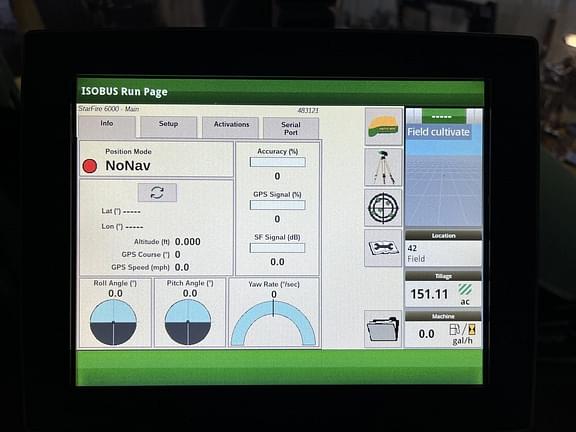Viewport: 576px width, 432px height.
Task: Click the red NoNav status indicator
Action: tap(90, 166)
